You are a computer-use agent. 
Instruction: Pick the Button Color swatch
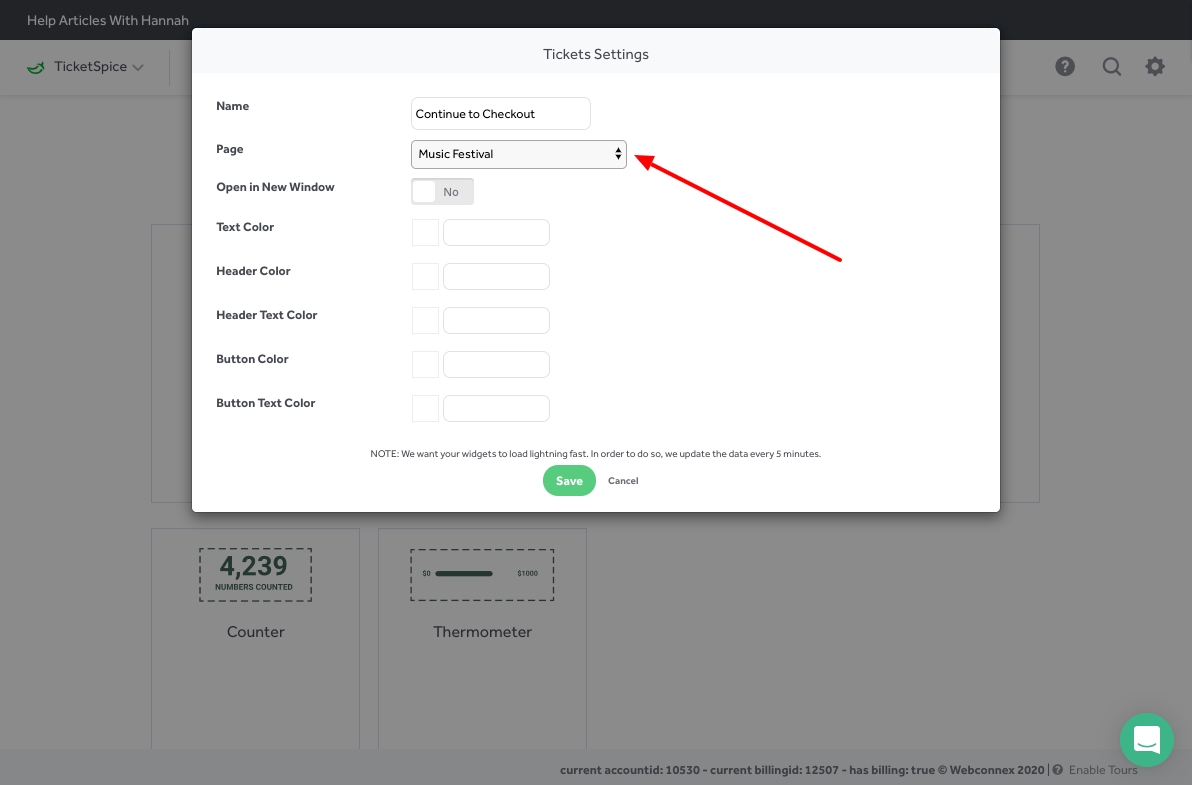(426, 365)
